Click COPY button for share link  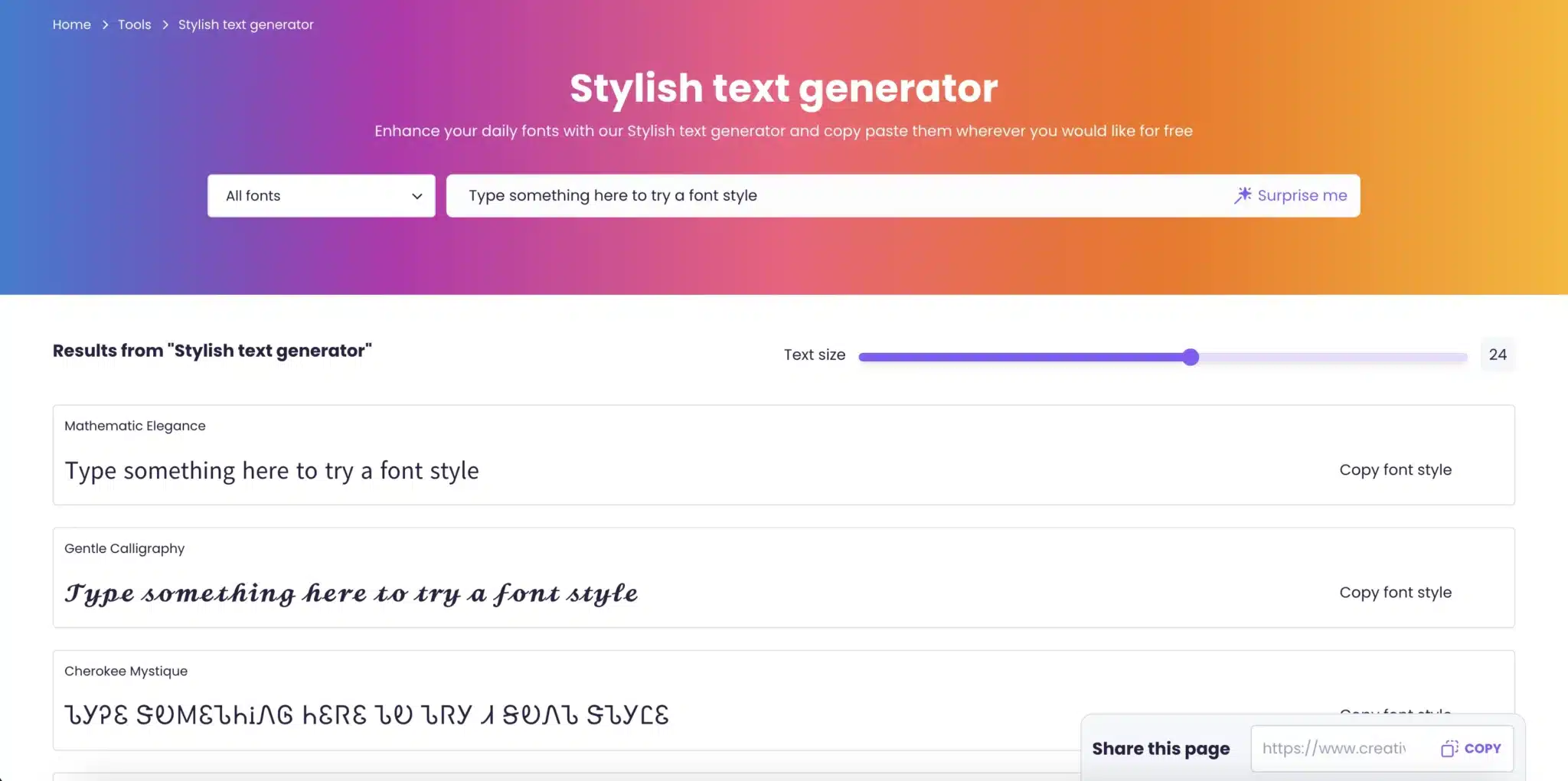pos(1471,749)
